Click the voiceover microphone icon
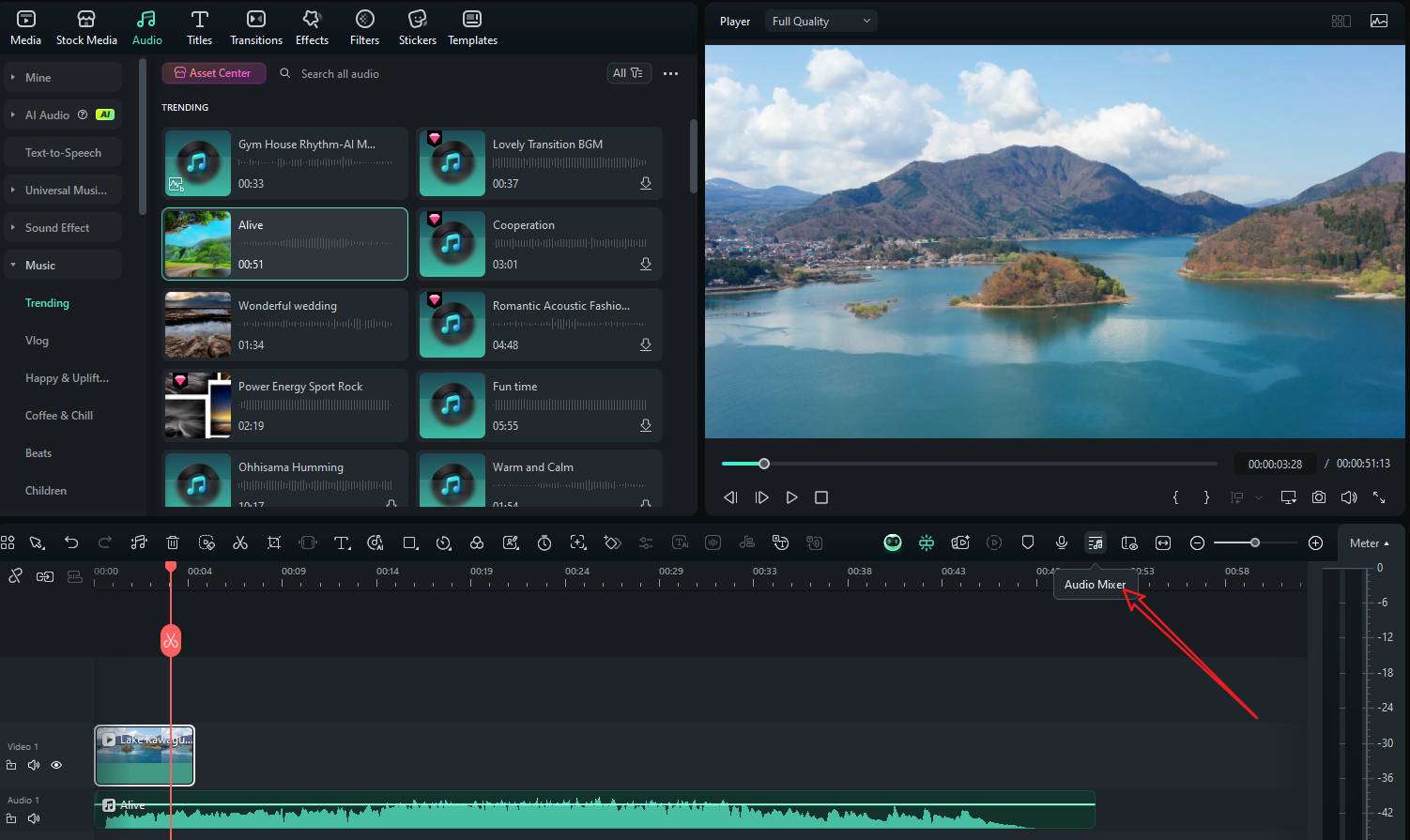This screenshot has height=840, width=1410. [x=1062, y=542]
